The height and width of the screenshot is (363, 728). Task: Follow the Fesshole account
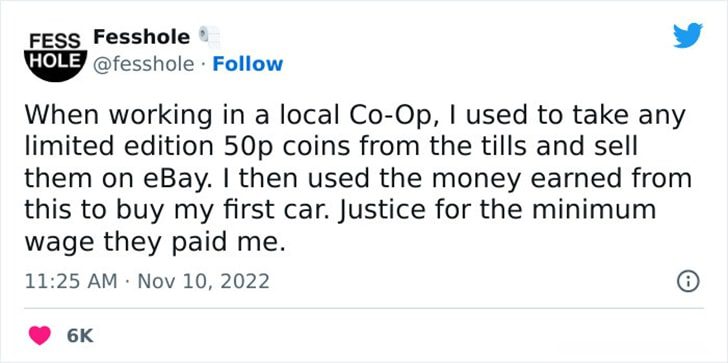(247, 65)
